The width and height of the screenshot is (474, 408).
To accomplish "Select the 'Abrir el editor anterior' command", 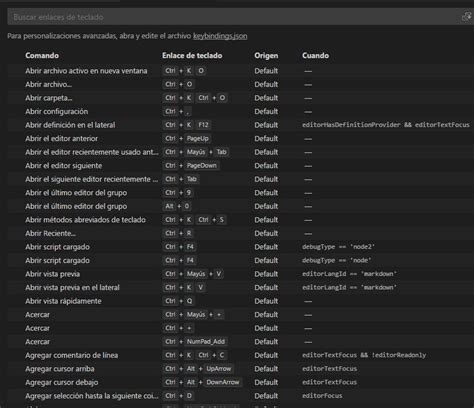I will (x=62, y=139).
